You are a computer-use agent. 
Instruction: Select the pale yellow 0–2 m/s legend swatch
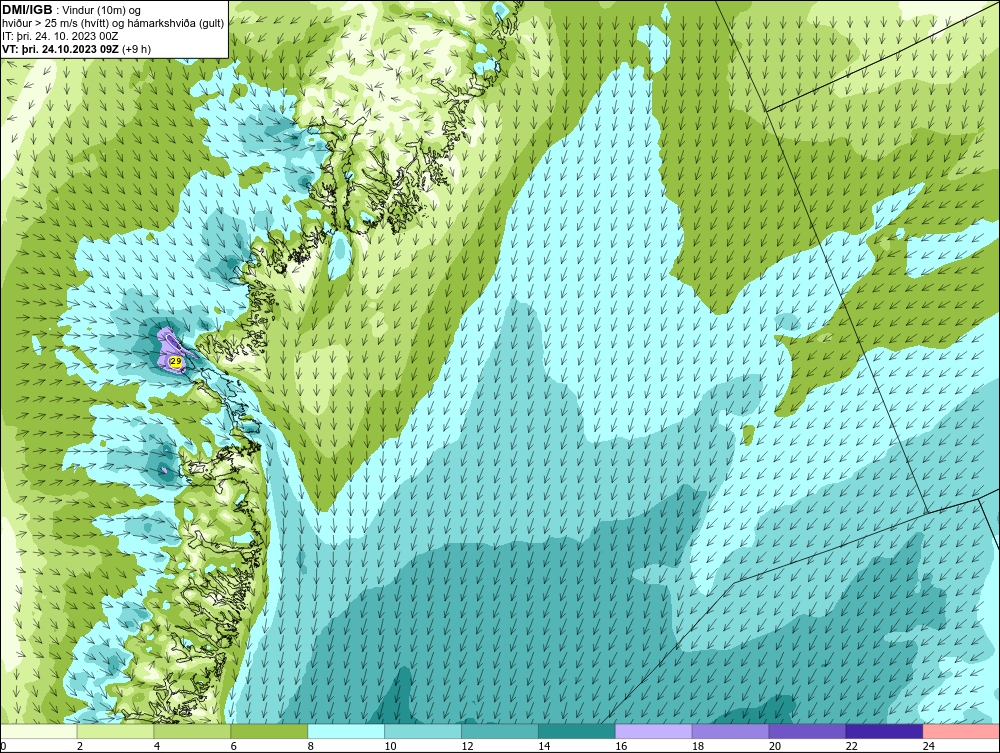click(x=38, y=731)
